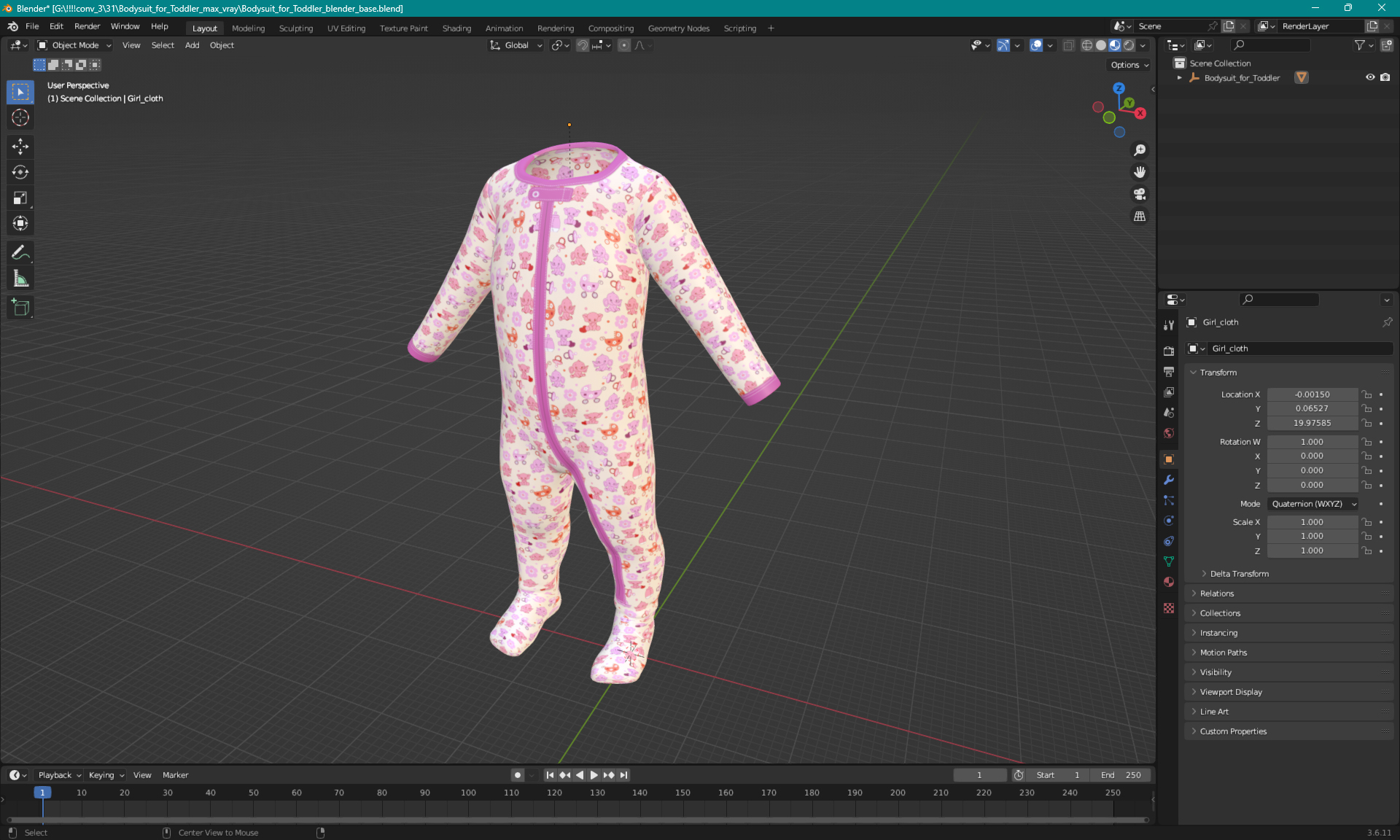The image size is (1400, 840).
Task: Select the Add Cube tool
Action: coord(20,308)
